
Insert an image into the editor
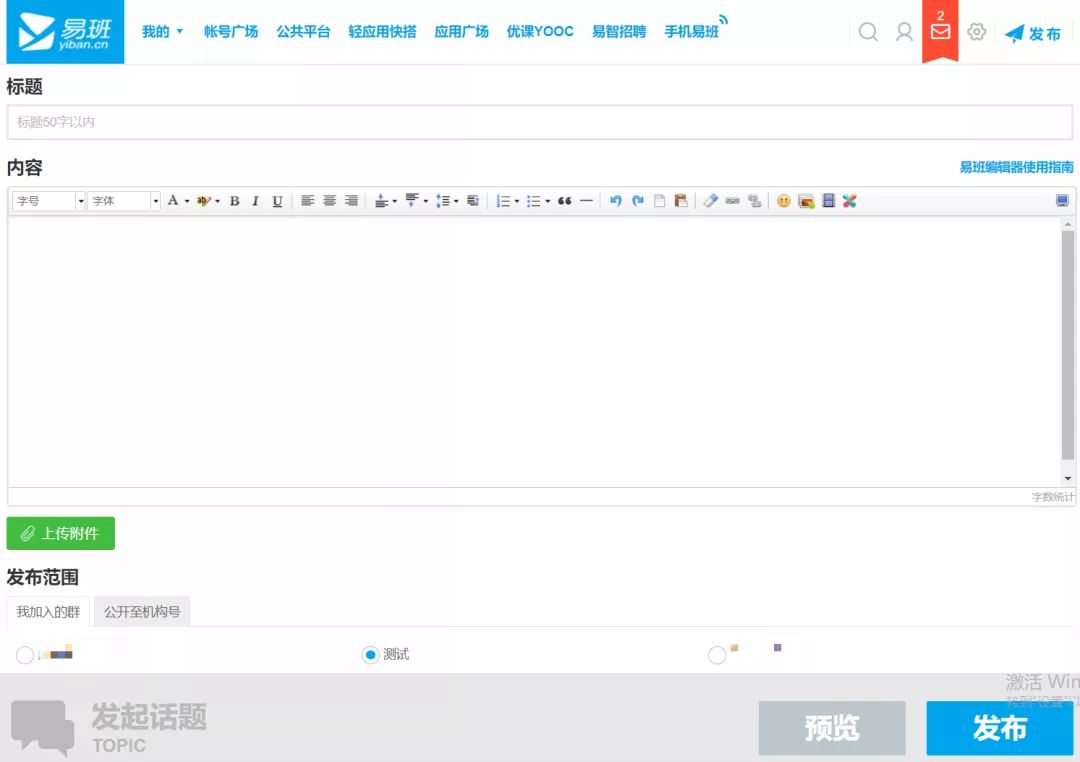click(x=806, y=201)
